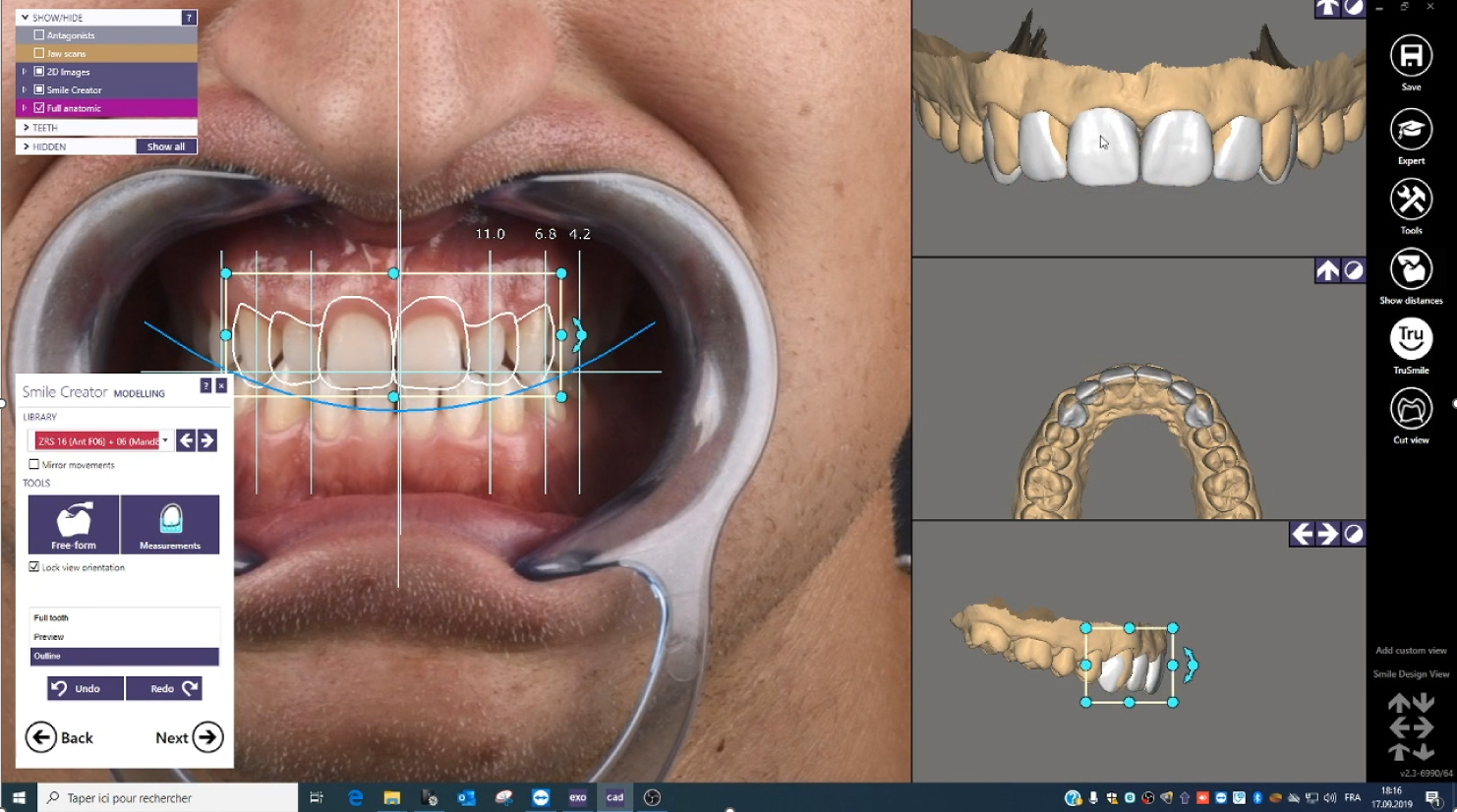Click up arrow icon in middle 3D view

click(x=1327, y=270)
